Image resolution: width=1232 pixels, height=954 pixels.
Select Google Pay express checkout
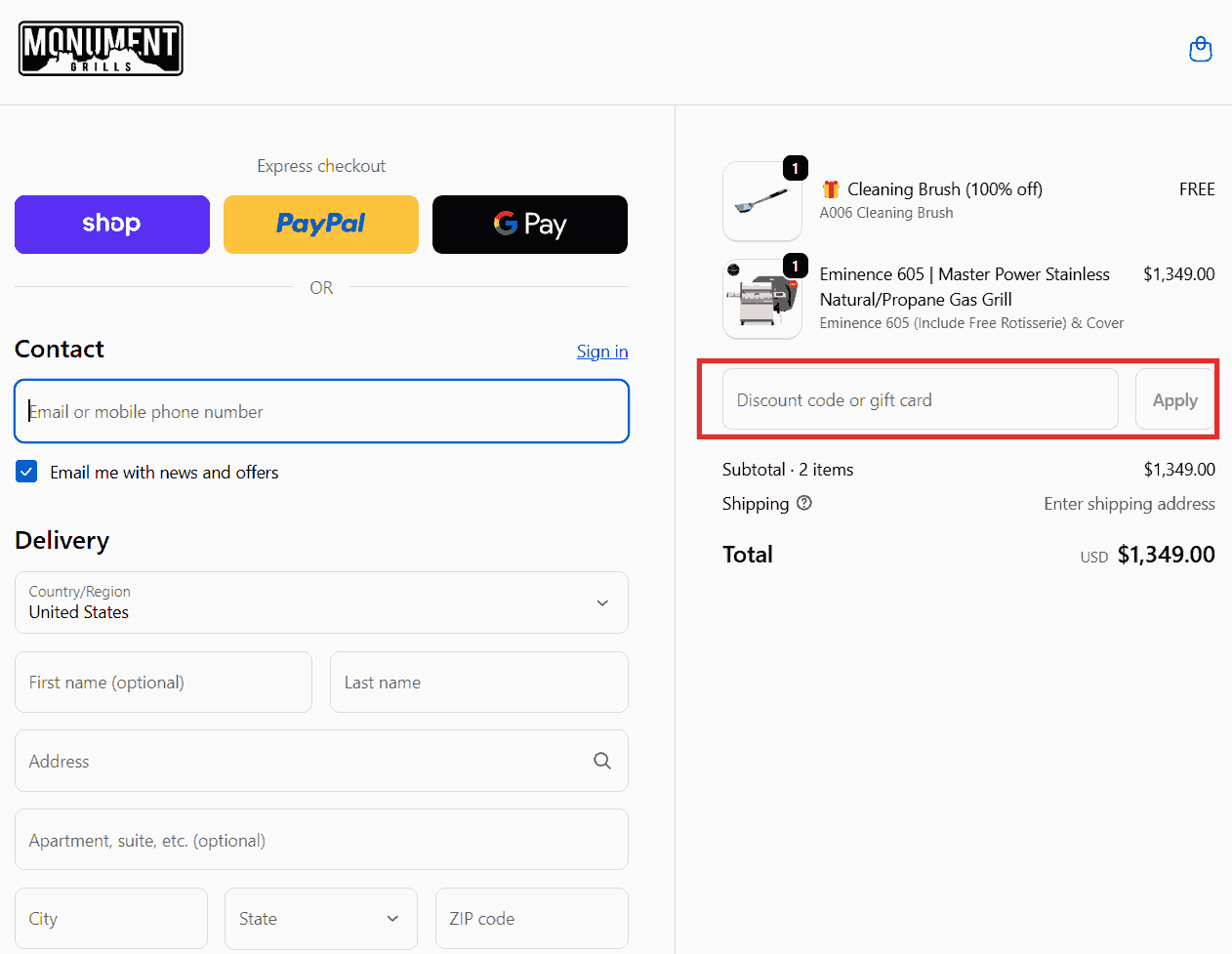click(530, 225)
